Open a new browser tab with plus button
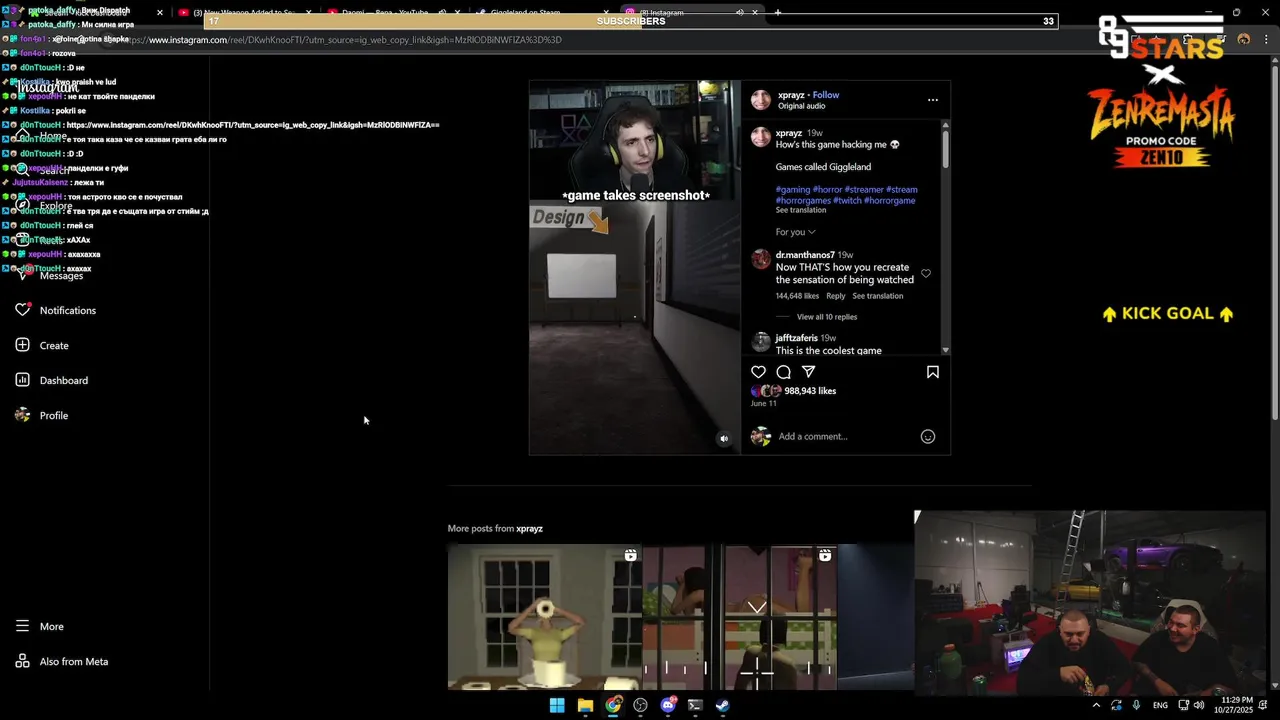Viewport: 1280px width, 720px height. [778, 12]
